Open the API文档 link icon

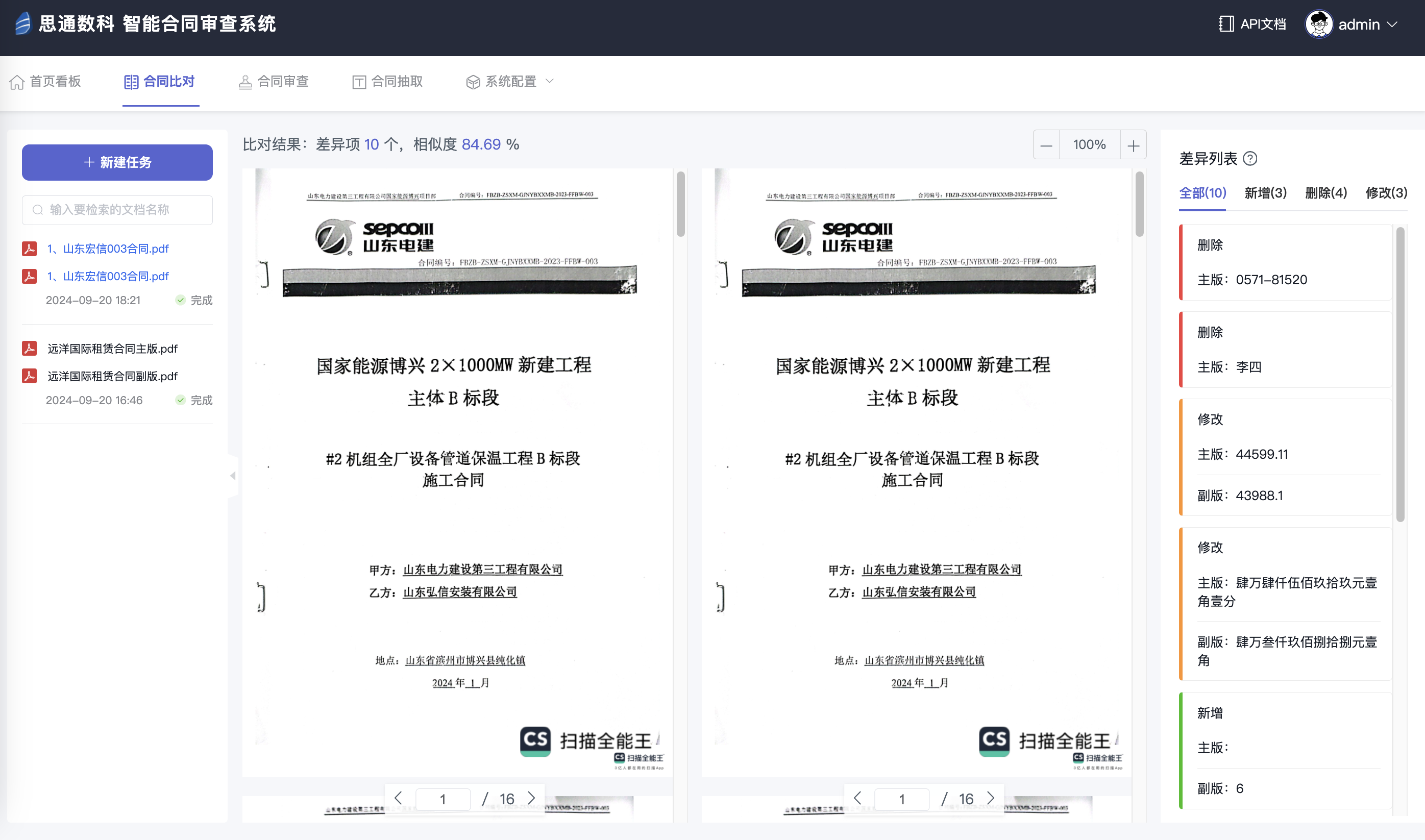tap(1226, 24)
